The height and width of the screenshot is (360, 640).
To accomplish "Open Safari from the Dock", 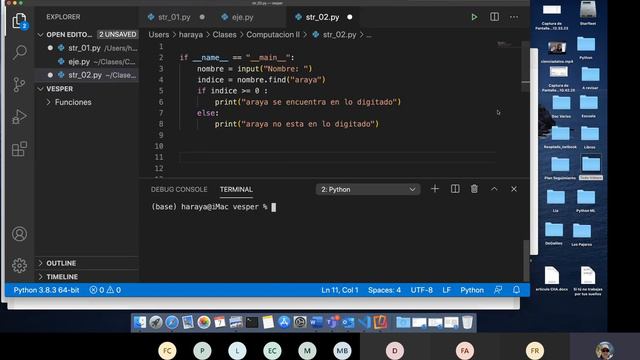I will tap(172, 322).
